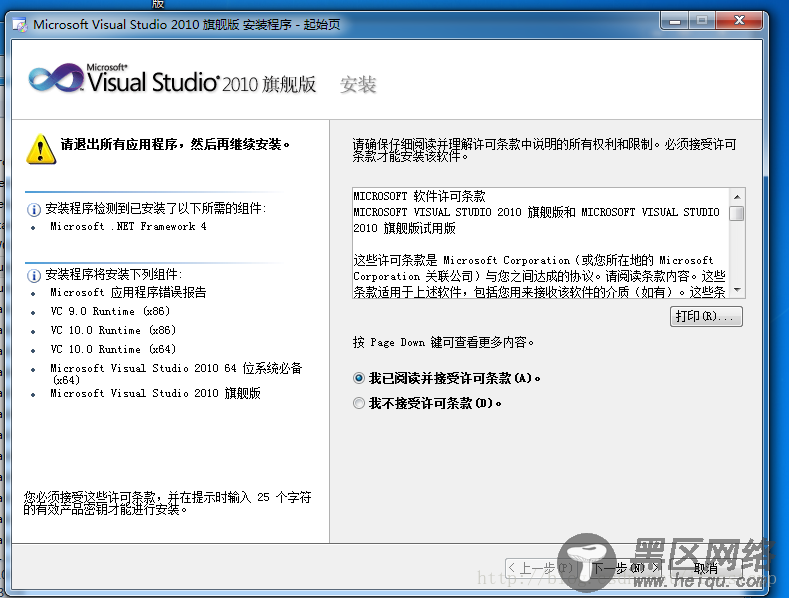Click info icon beside 已安装了以下所需的组件
The width and height of the screenshot is (789, 598).
(x=33, y=209)
